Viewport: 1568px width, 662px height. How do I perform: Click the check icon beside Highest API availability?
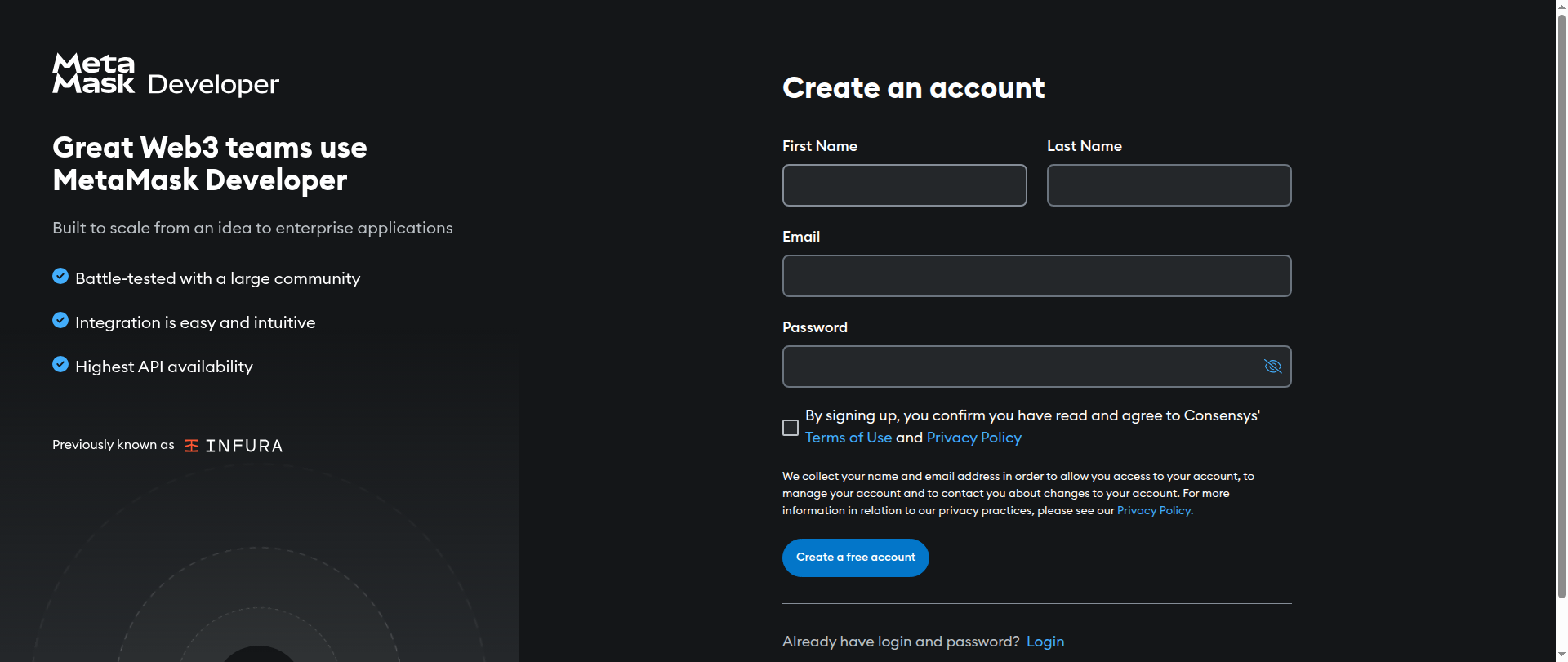60,364
